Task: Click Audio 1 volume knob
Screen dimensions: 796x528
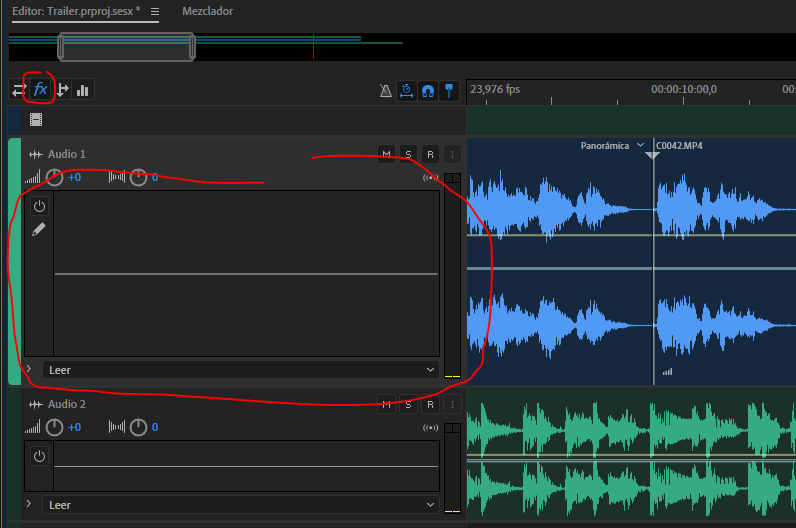Action: pos(54,178)
